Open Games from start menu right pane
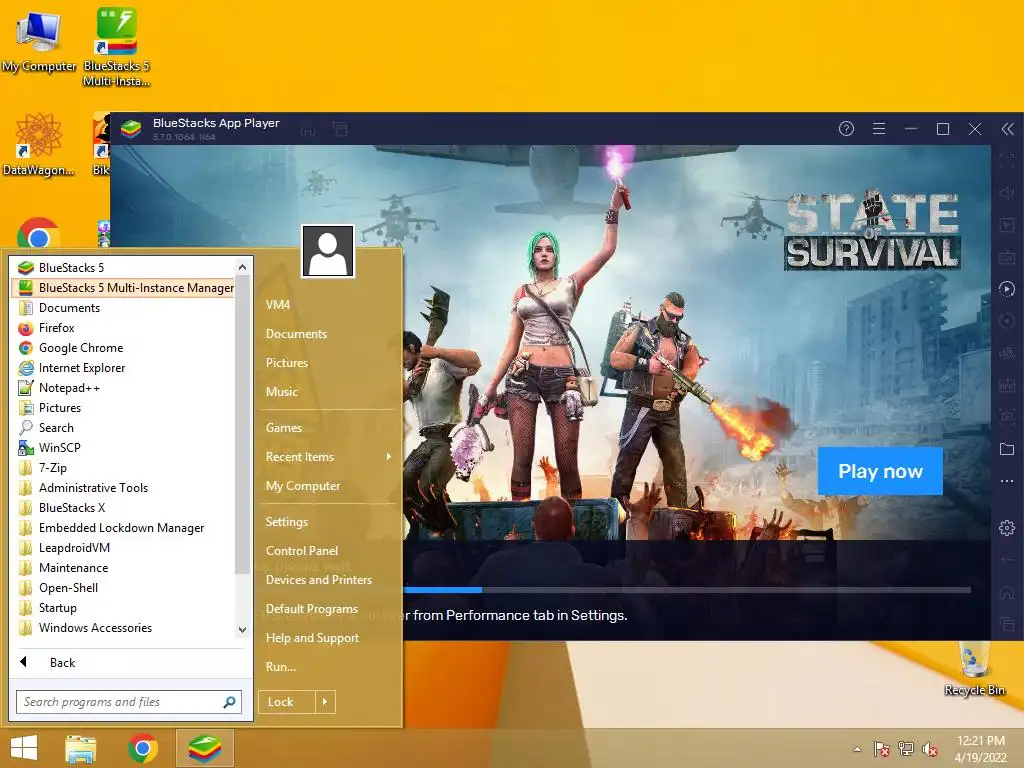Screen dimensions: 1024x768 tap(328, 428)
